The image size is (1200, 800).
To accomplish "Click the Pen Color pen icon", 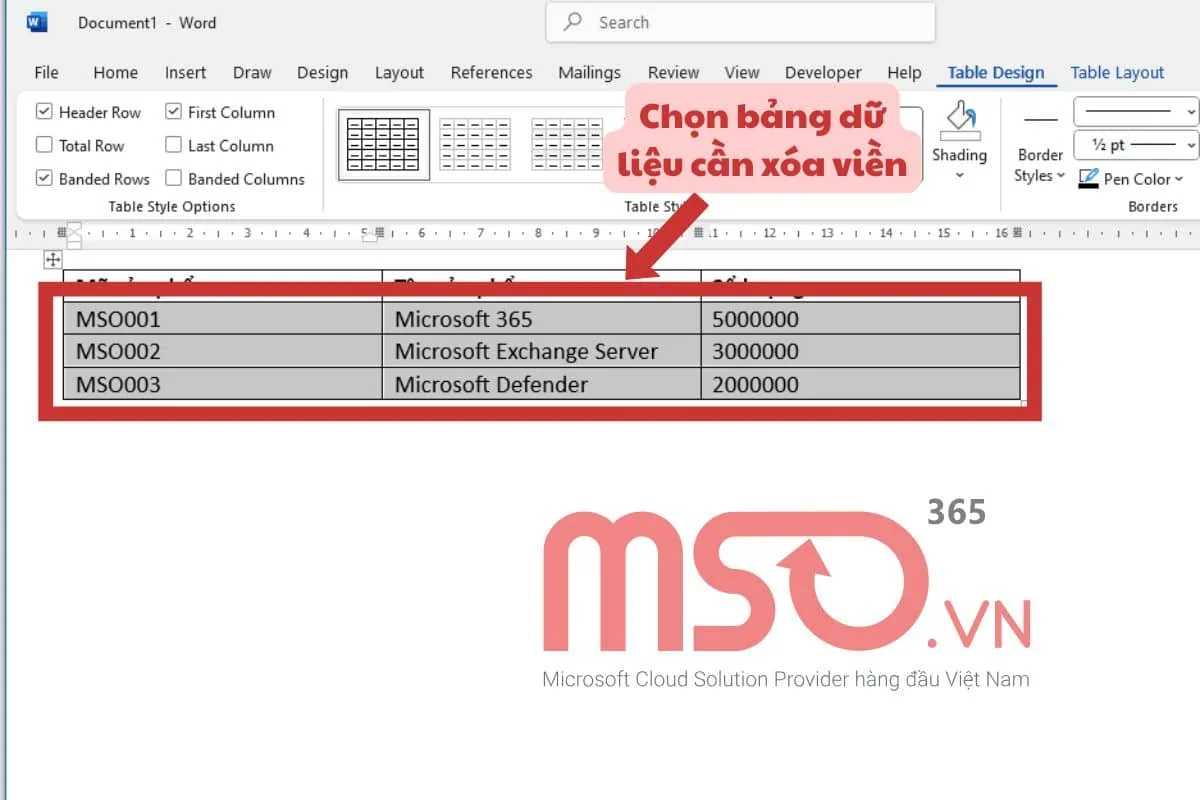I will click(x=1089, y=179).
